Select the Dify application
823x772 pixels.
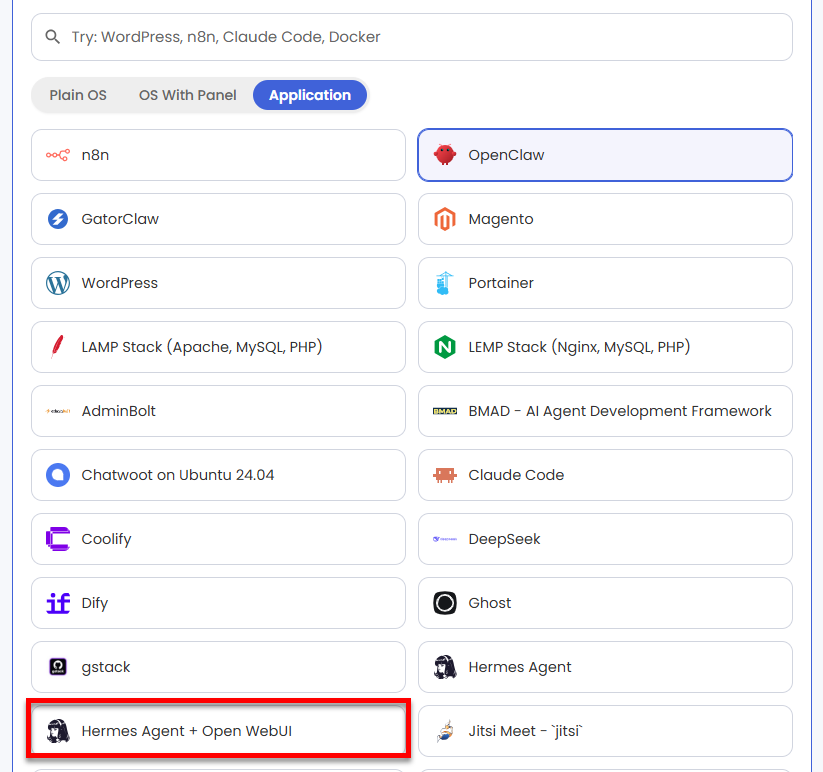218,603
